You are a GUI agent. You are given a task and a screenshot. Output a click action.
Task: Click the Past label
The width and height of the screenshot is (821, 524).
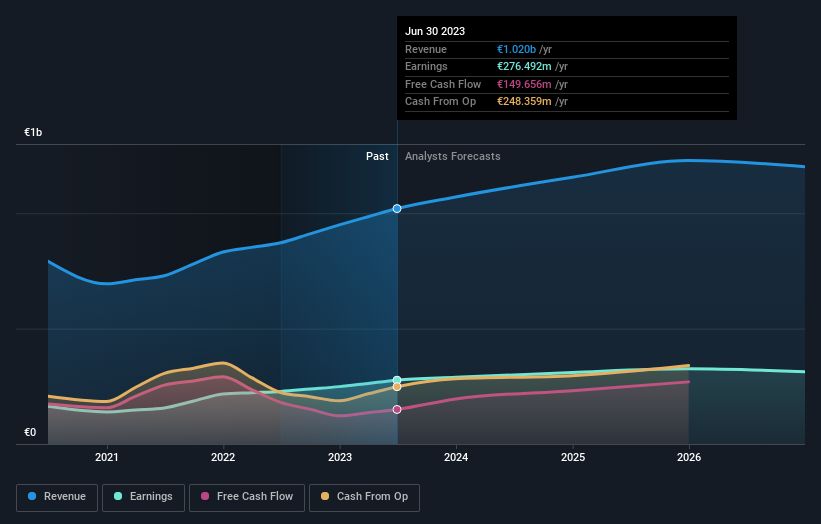click(377, 156)
